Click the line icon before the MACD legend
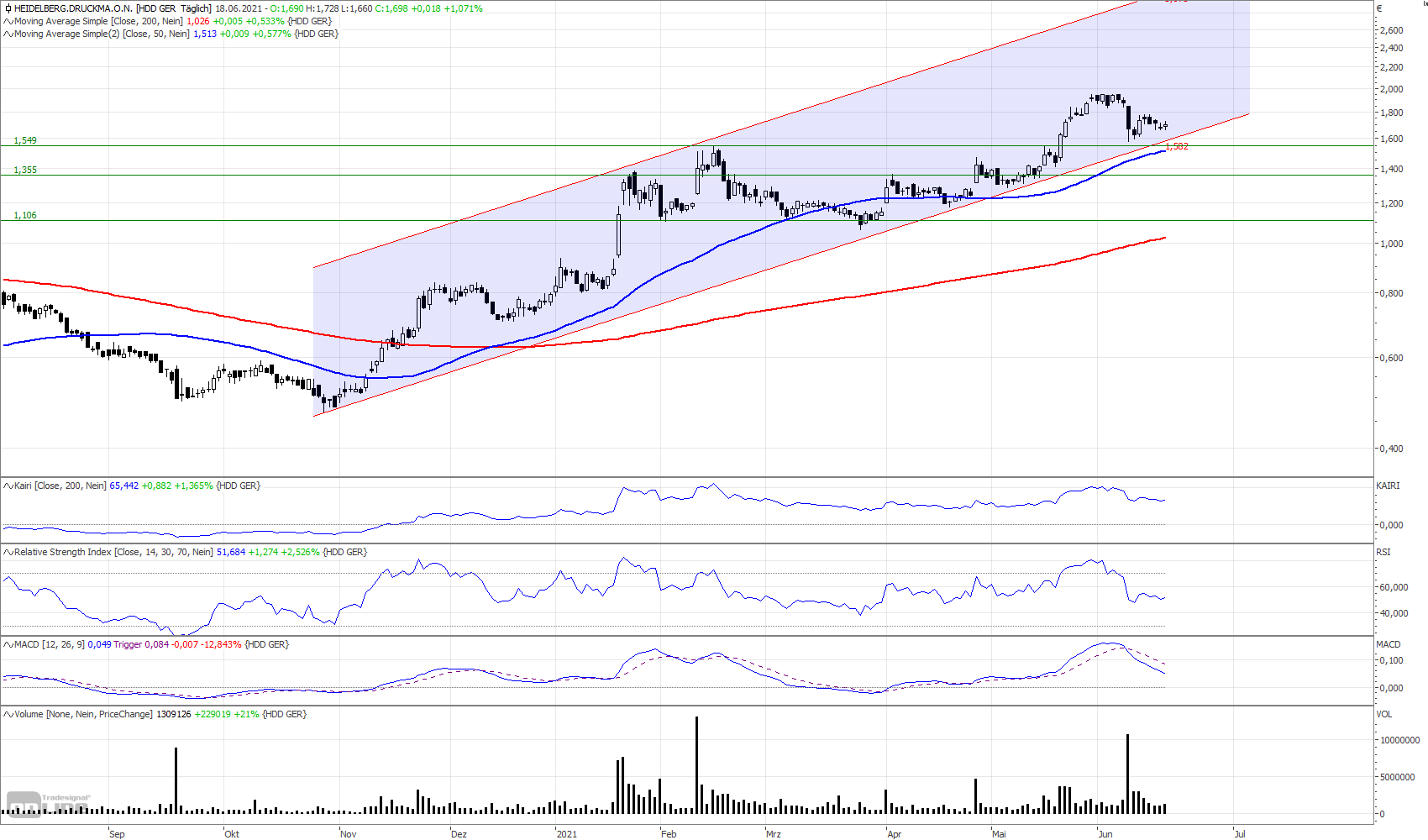 click(8, 644)
